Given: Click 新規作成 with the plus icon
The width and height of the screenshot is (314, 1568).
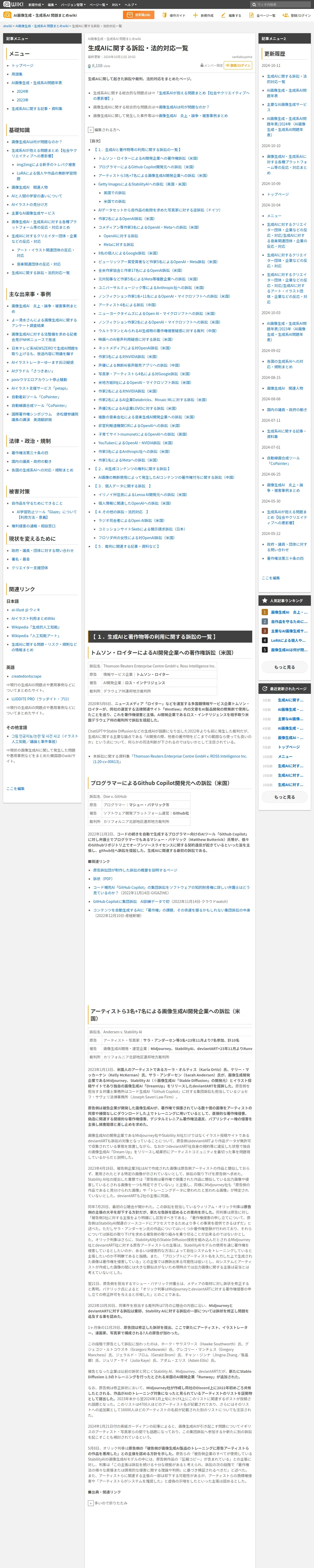Looking at the screenshot, I should click(203, 15).
